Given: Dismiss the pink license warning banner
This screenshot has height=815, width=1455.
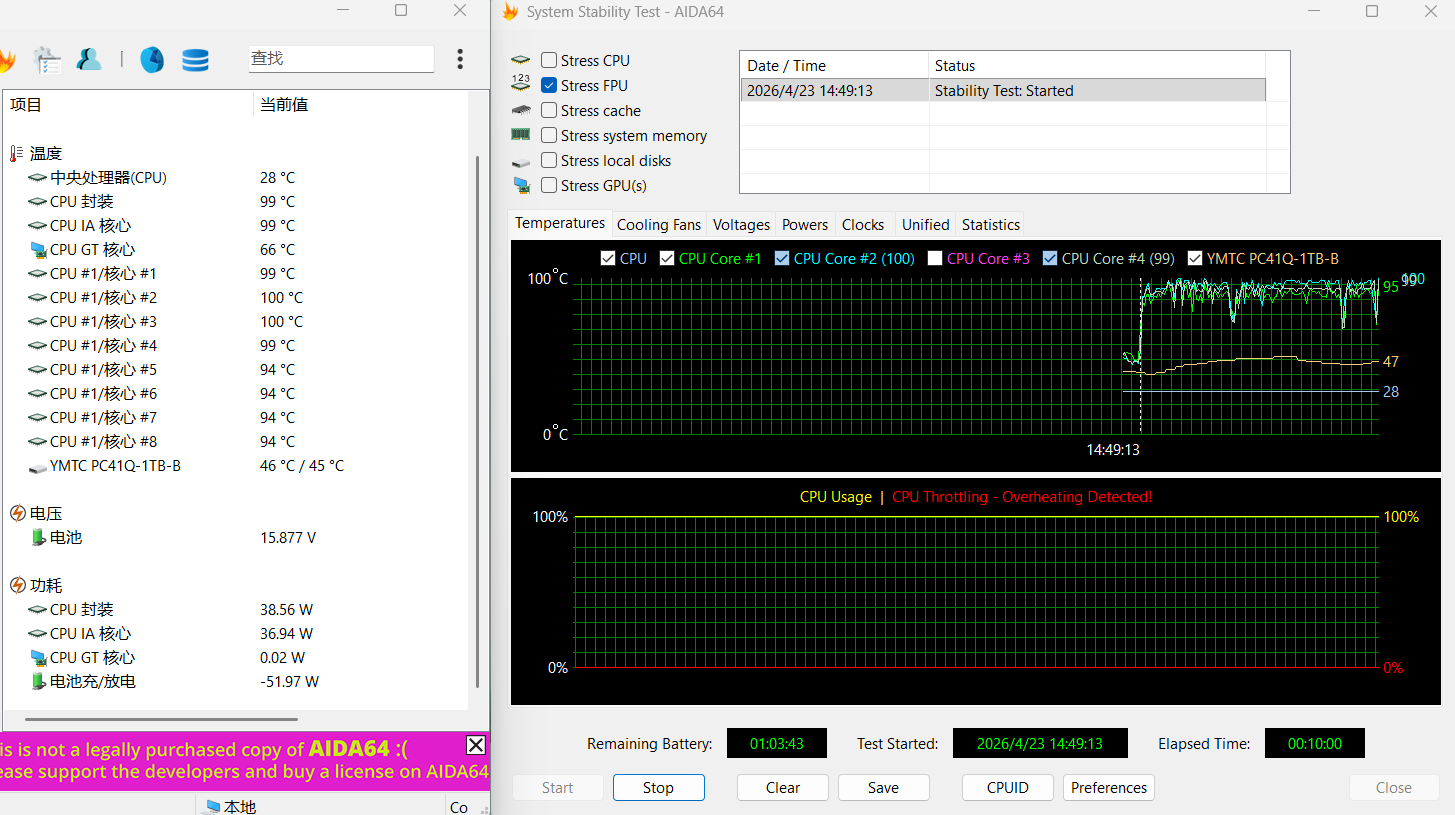Looking at the screenshot, I should (x=476, y=745).
